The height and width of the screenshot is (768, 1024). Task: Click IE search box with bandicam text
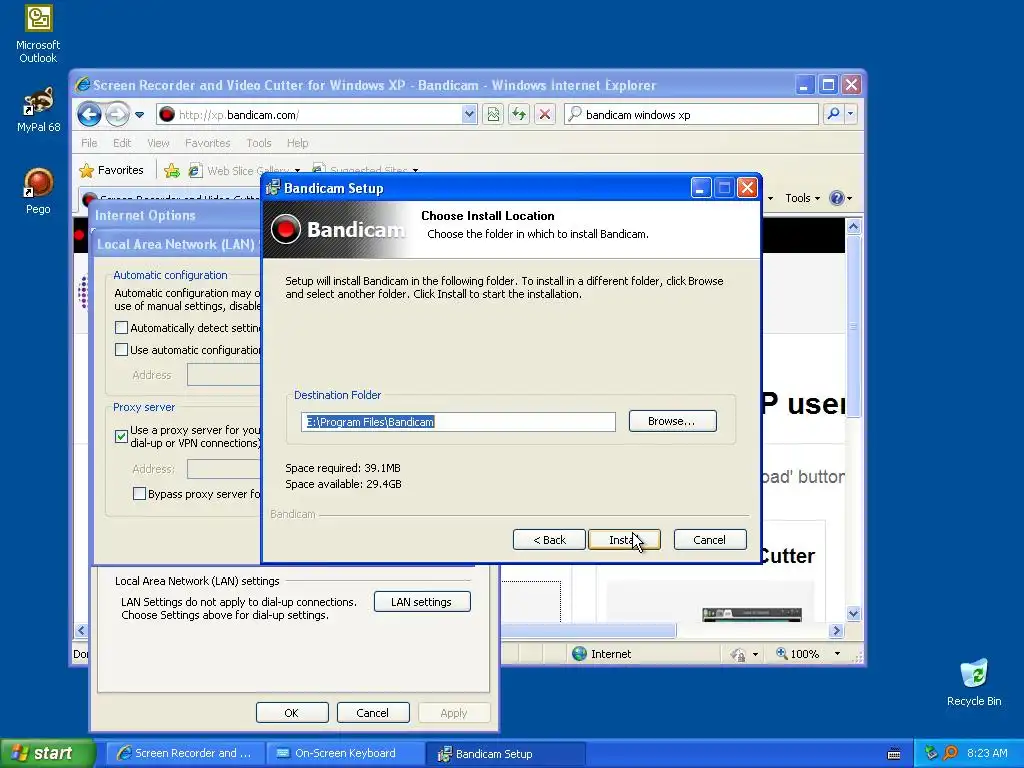click(692, 114)
